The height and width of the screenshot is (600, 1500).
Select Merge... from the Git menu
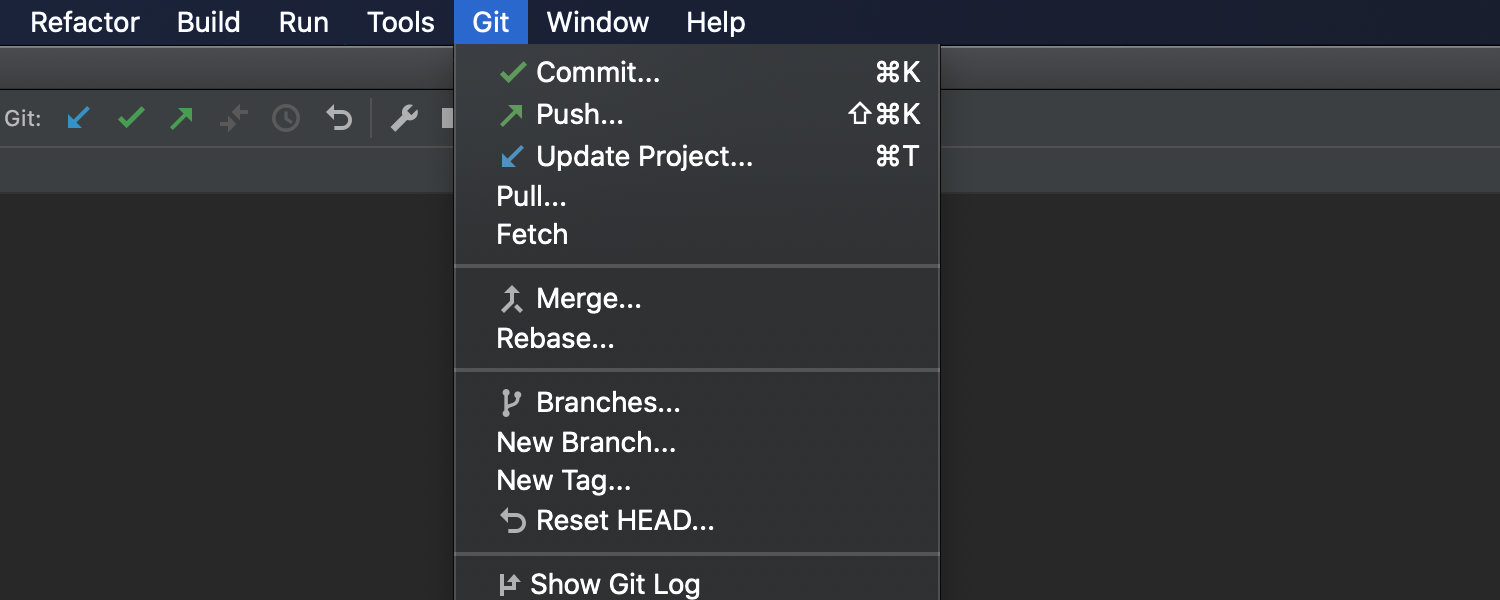point(588,299)
